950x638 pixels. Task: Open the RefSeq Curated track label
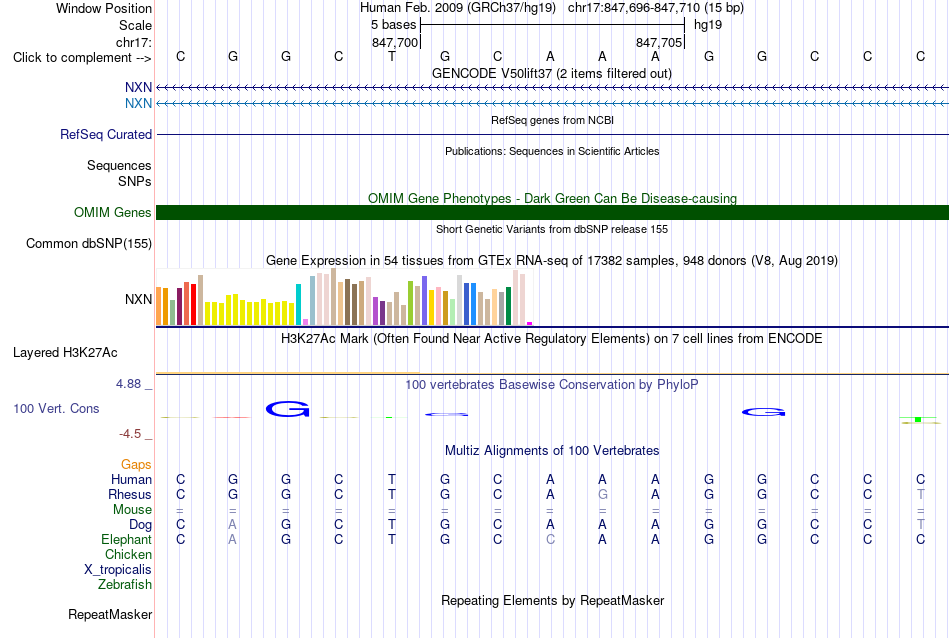[105, 135]
